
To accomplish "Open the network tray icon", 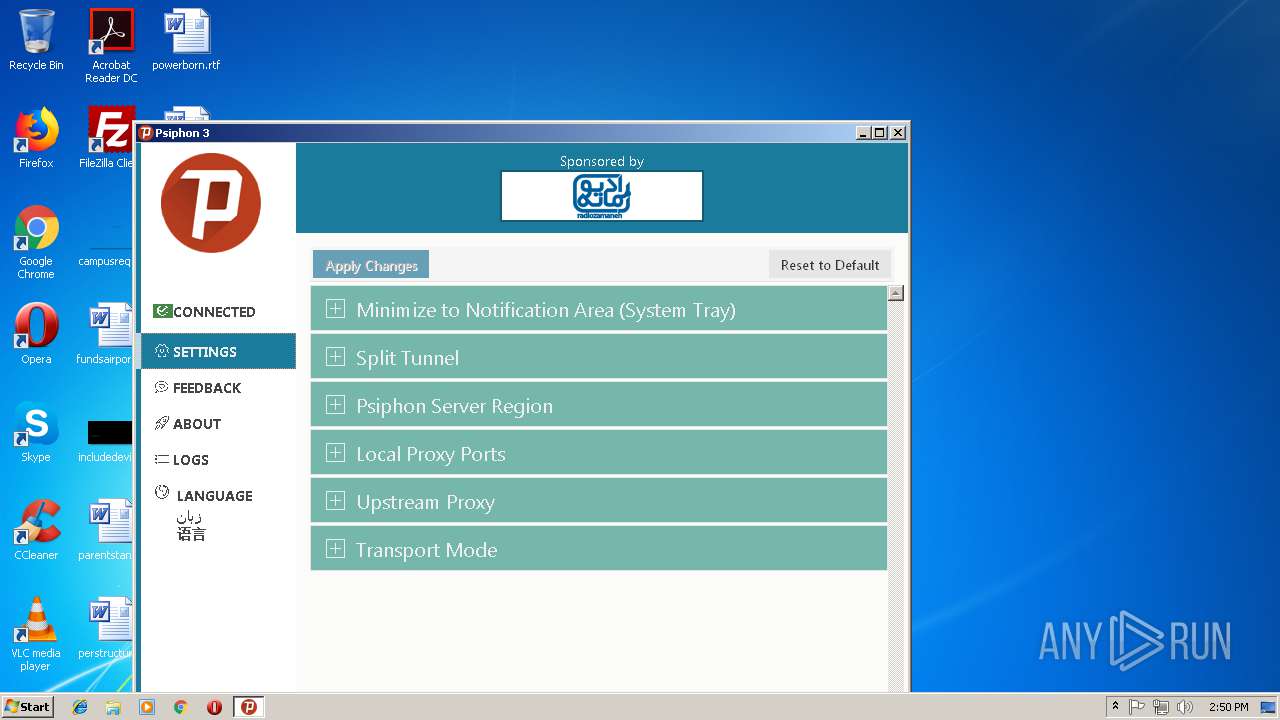I will point(1161,707).
